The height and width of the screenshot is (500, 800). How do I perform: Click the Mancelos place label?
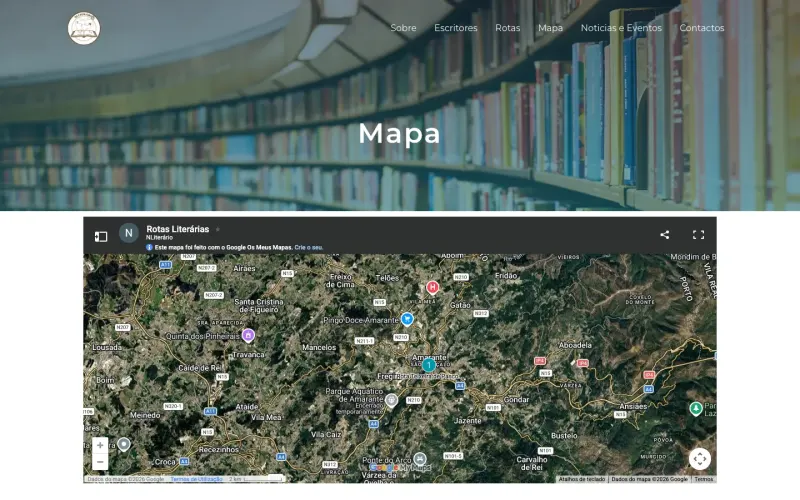[319, 347]
